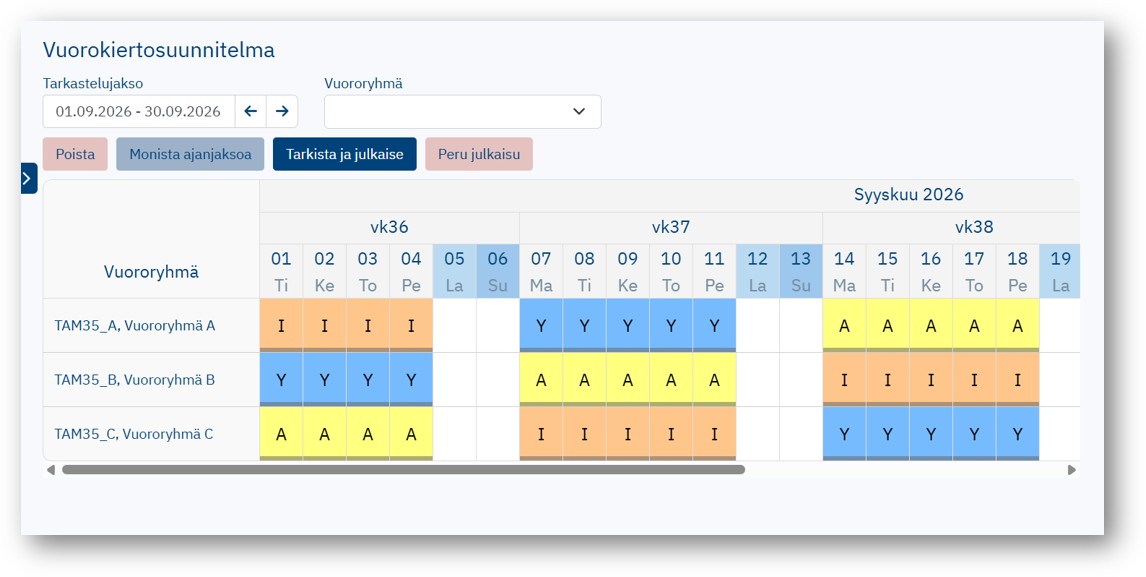Go to next review period arrow

pos(282,111)
